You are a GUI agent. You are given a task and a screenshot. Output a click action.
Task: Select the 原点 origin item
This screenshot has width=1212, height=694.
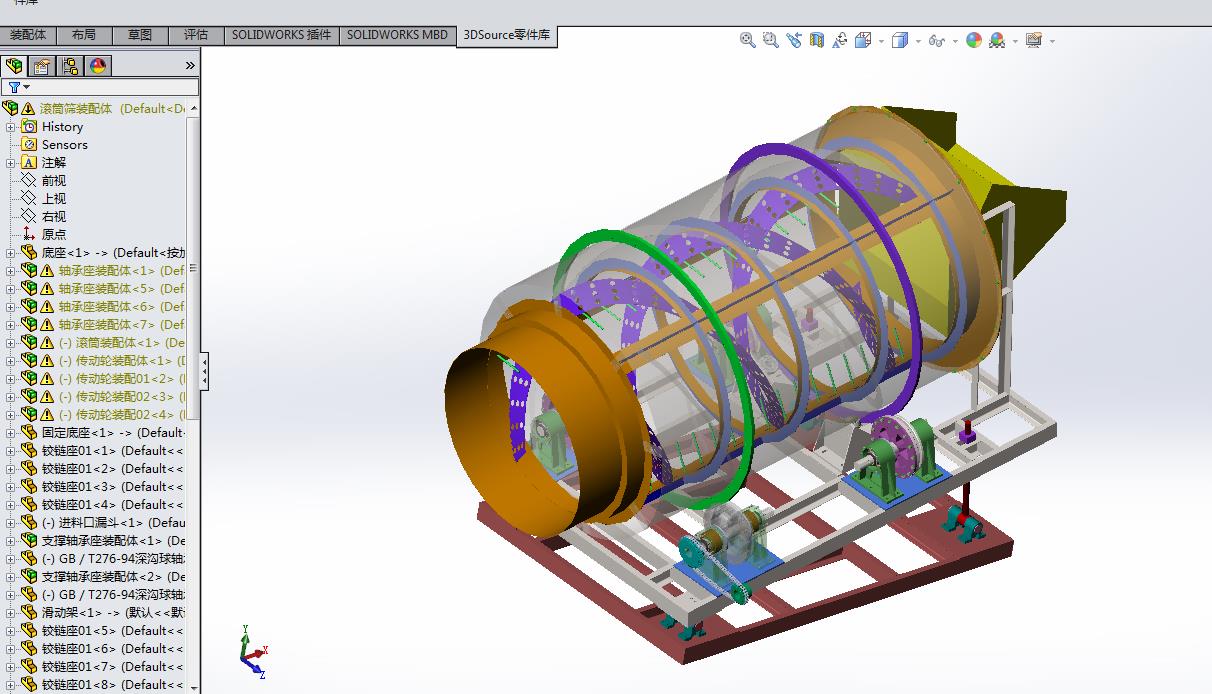pos(53,235)
